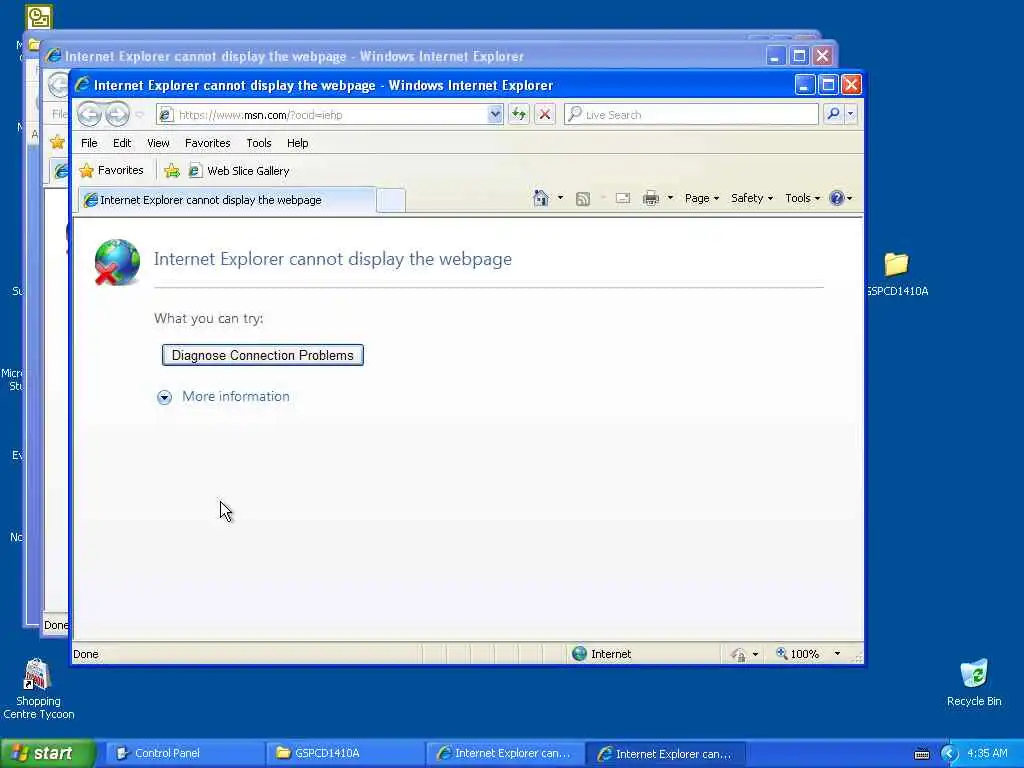Go to Home page icon
Image resolution: width=1024 pixels, height=768 pixels.
tap(541, 198)
